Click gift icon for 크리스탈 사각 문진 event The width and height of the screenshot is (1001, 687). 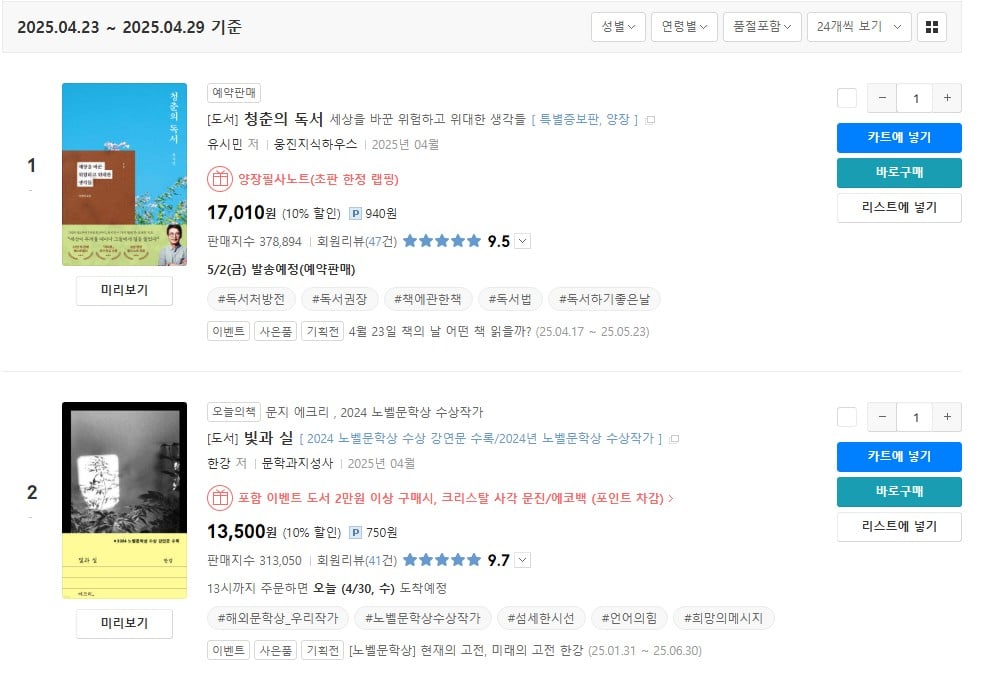(x=220, y=498)
